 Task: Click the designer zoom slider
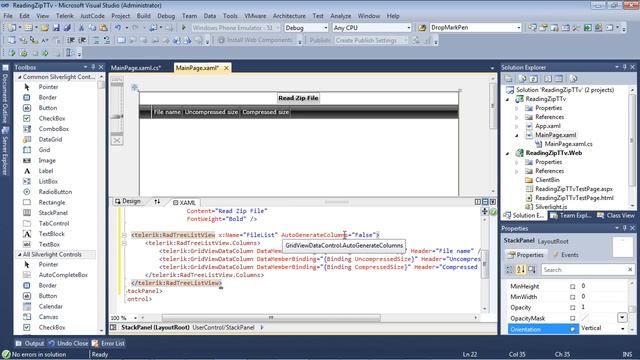pyautogui.click(x=117, y=117)
